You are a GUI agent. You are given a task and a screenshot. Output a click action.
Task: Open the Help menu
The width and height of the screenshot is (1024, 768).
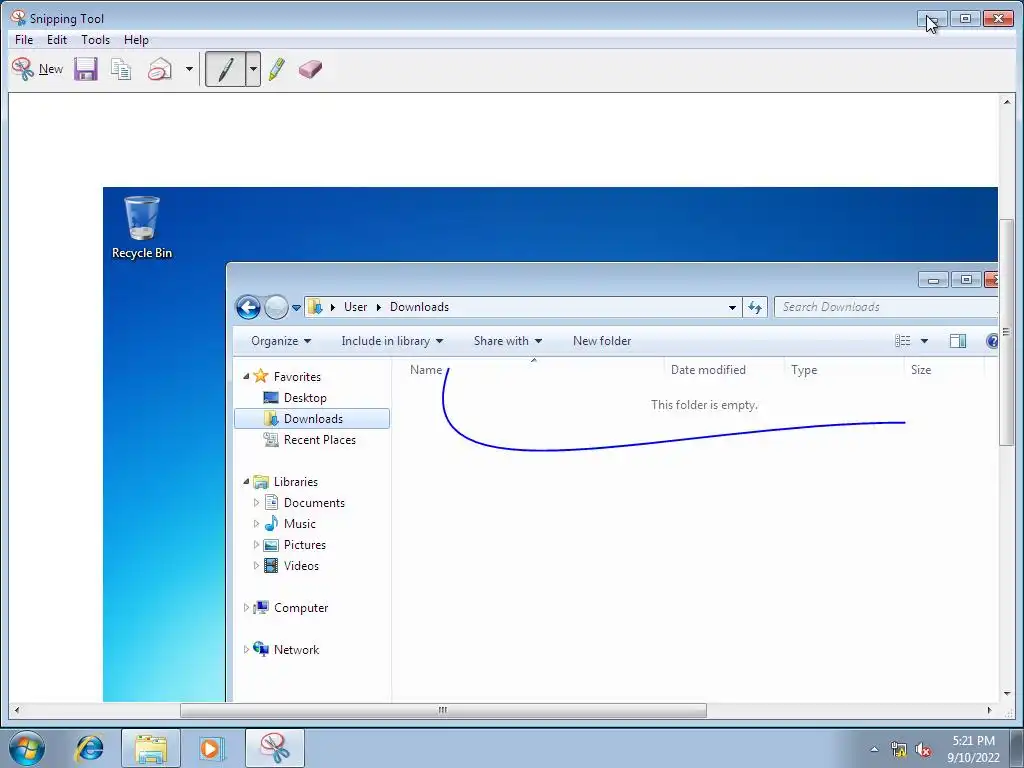(x=136, y=40)
